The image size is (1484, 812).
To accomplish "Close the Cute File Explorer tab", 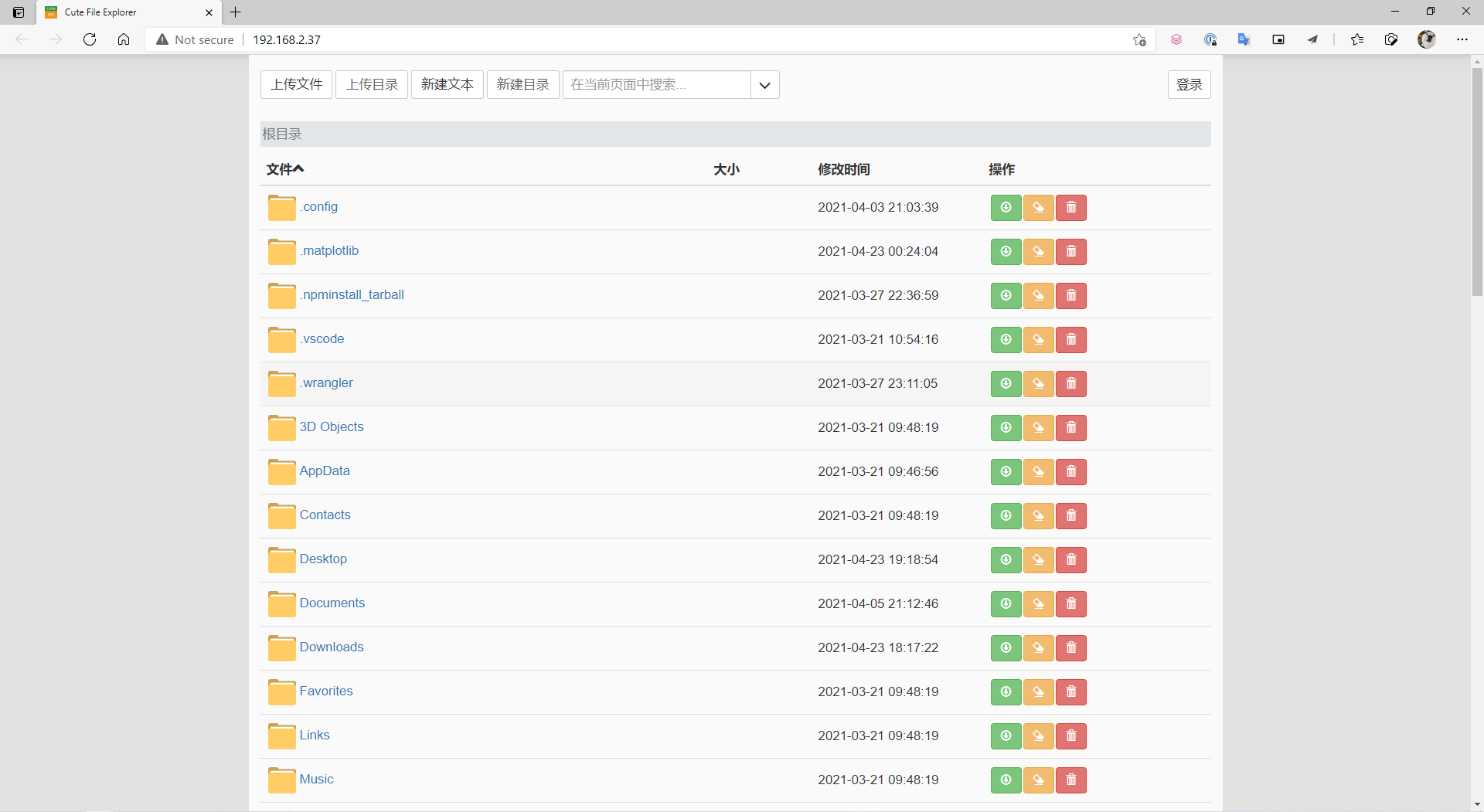I will 209,12.
